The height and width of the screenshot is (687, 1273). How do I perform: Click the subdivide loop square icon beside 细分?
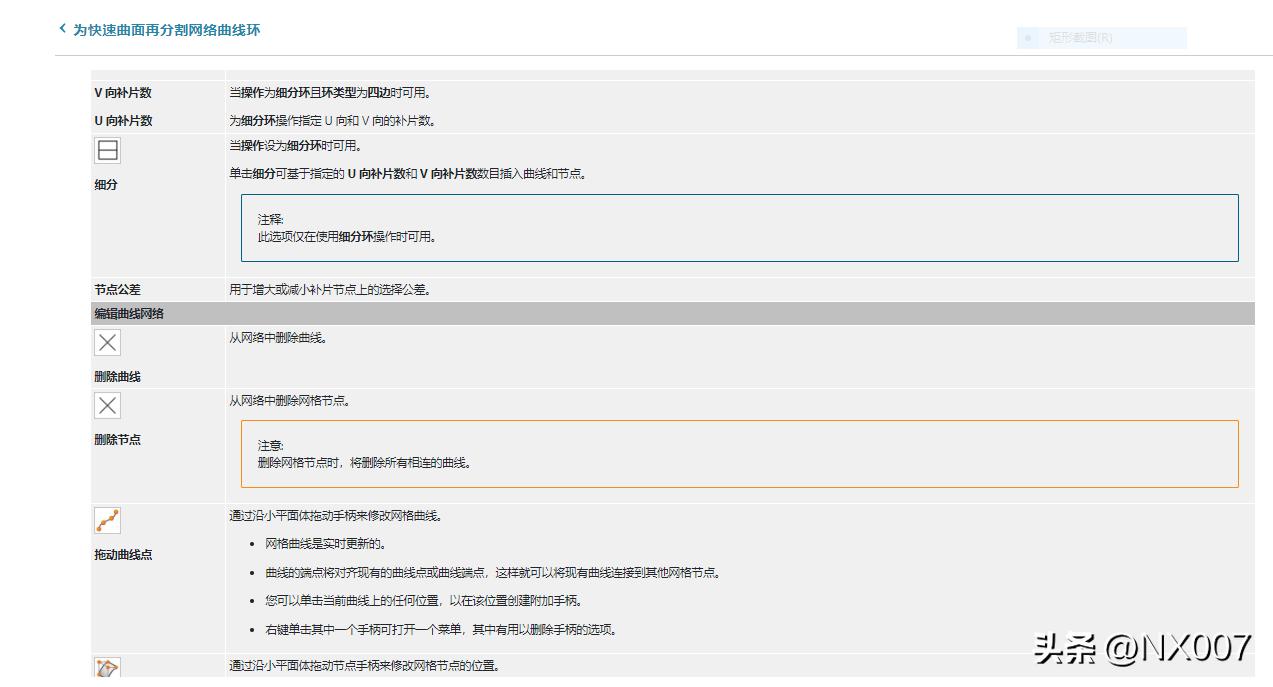click(x=106, y=150)
